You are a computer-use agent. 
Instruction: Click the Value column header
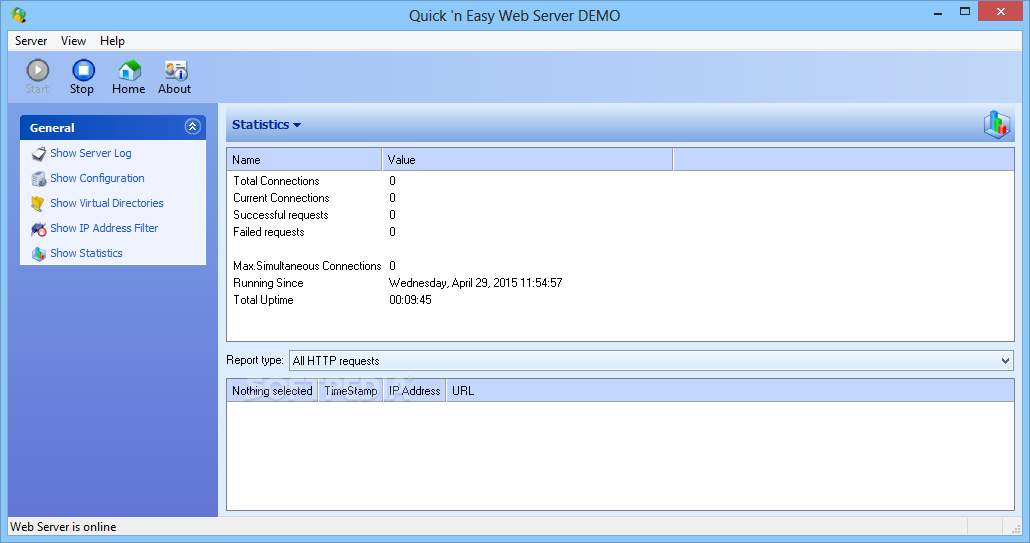[x=527, y=160]
